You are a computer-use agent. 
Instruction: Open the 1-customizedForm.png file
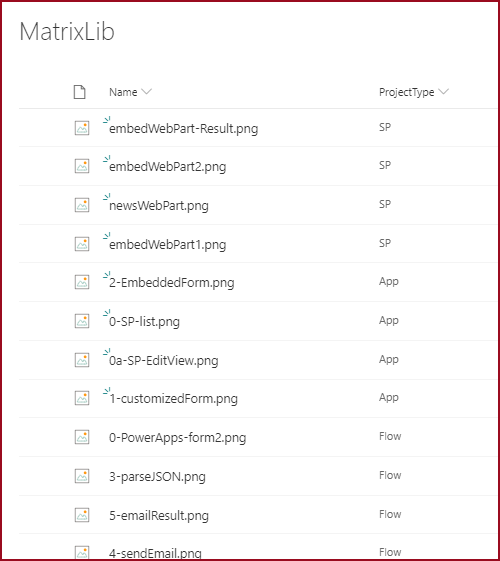point(173,399)
